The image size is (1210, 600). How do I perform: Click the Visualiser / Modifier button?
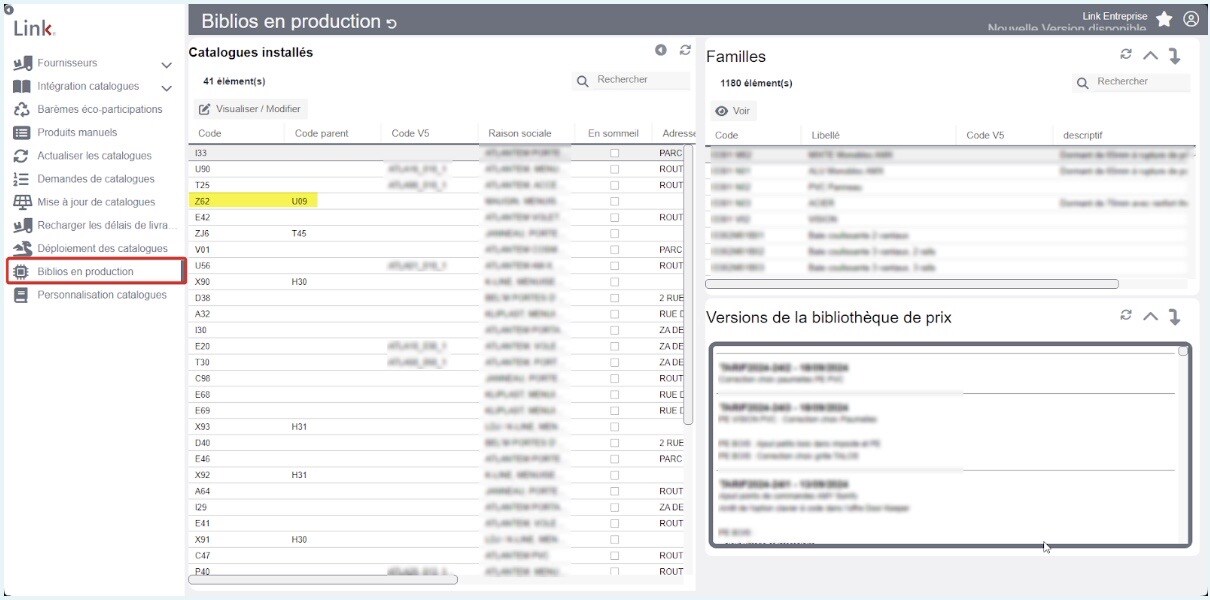[251, 109]
